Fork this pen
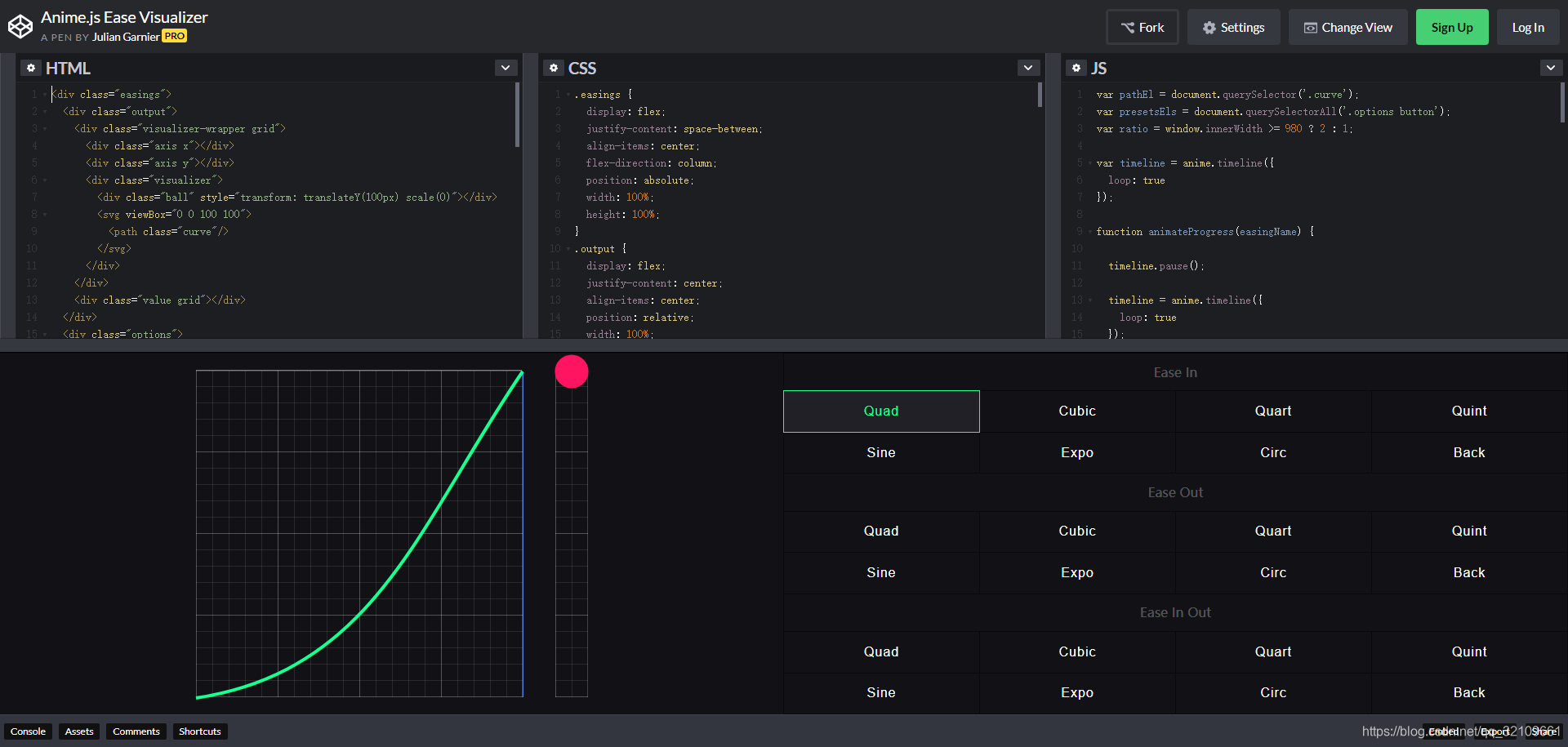Viewport: 1568px width, 747px height. [1143, 27]
